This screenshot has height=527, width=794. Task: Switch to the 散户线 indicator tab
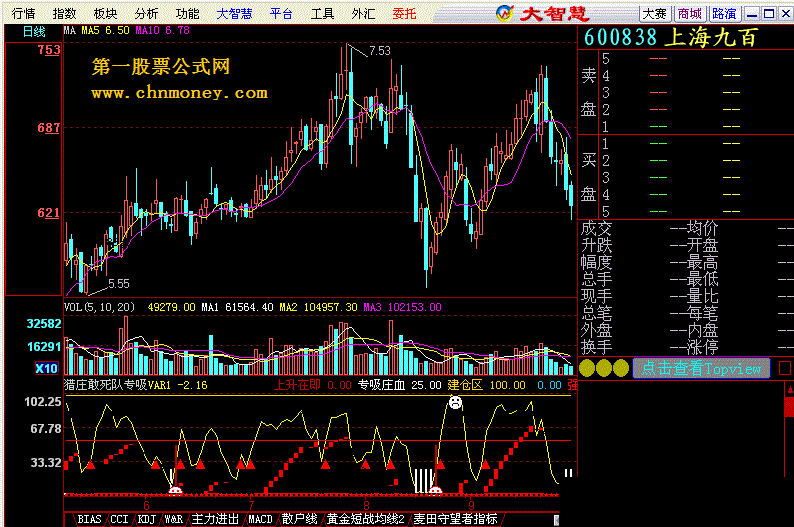(299, 519)
